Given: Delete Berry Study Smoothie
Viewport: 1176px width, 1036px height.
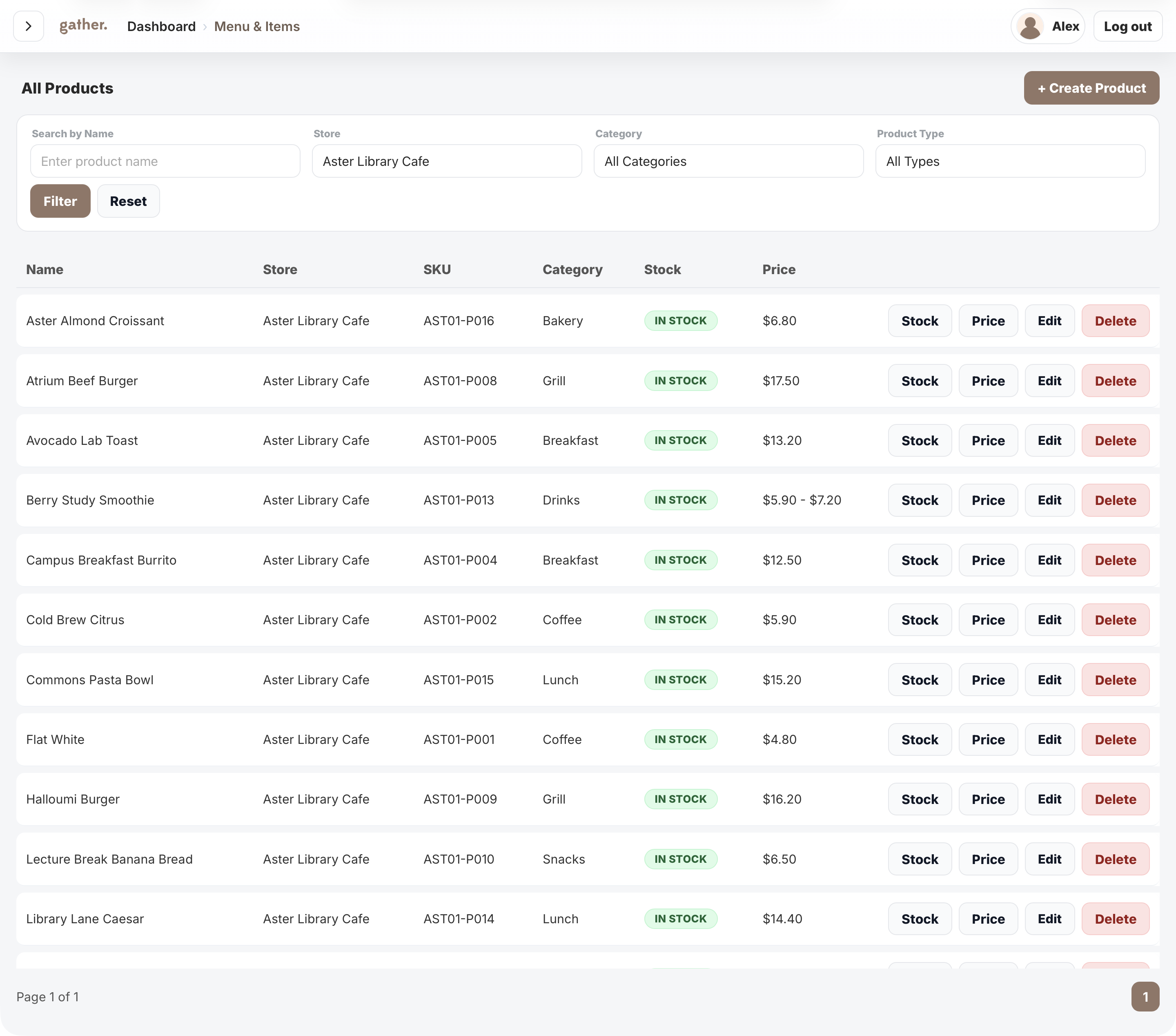Looking at the screenshot, I should tap(1115, 501).
